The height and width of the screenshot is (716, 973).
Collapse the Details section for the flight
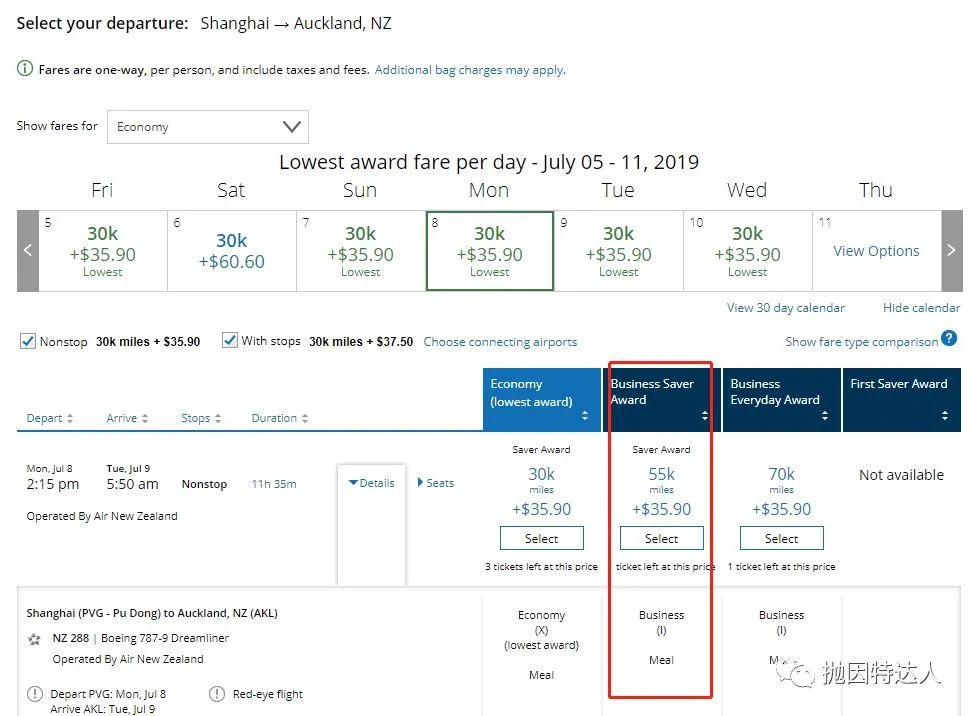(x=370, y=482)
